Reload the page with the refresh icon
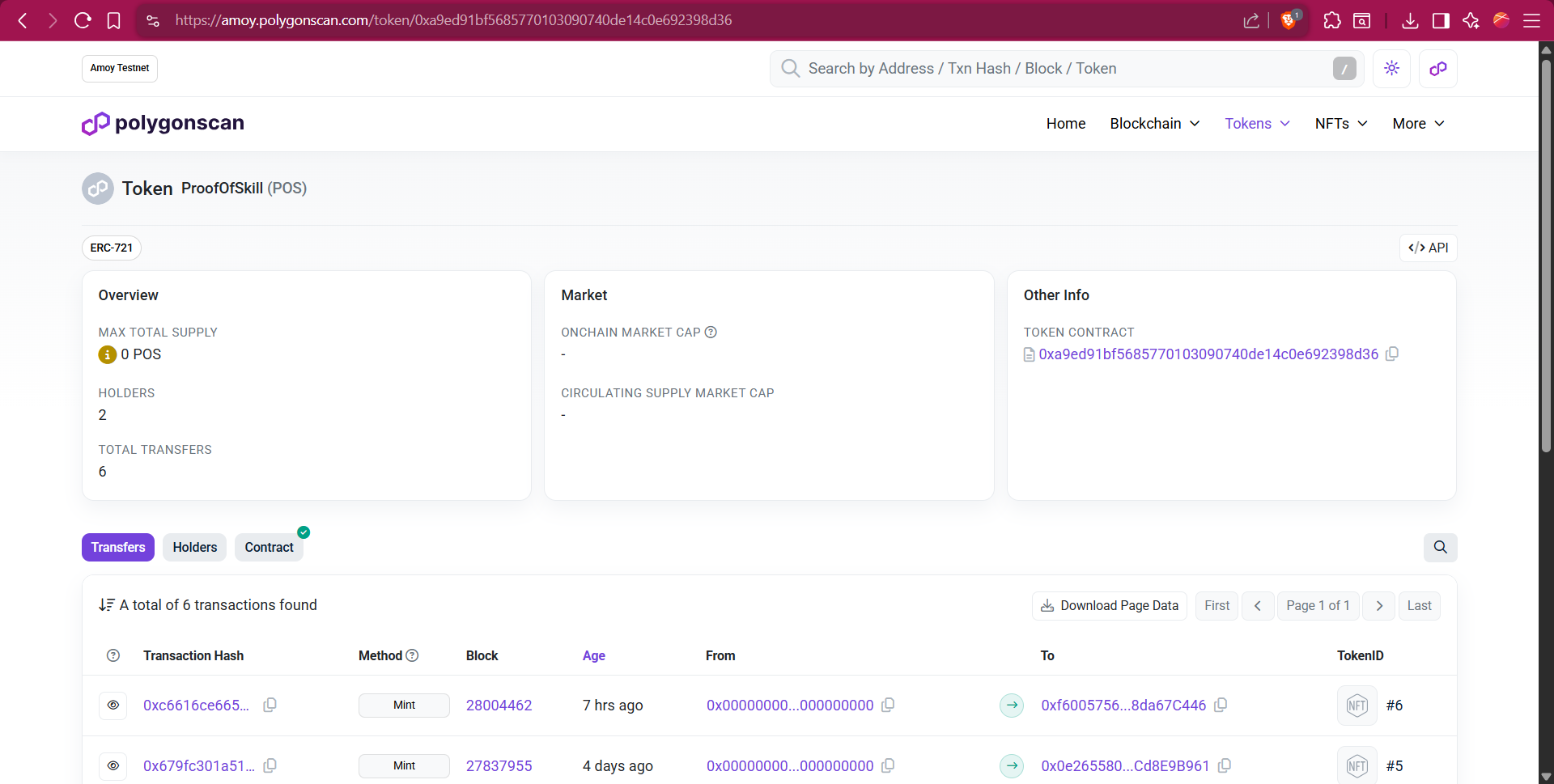This screenshot has width=1554, height=784. coord(83,20)
